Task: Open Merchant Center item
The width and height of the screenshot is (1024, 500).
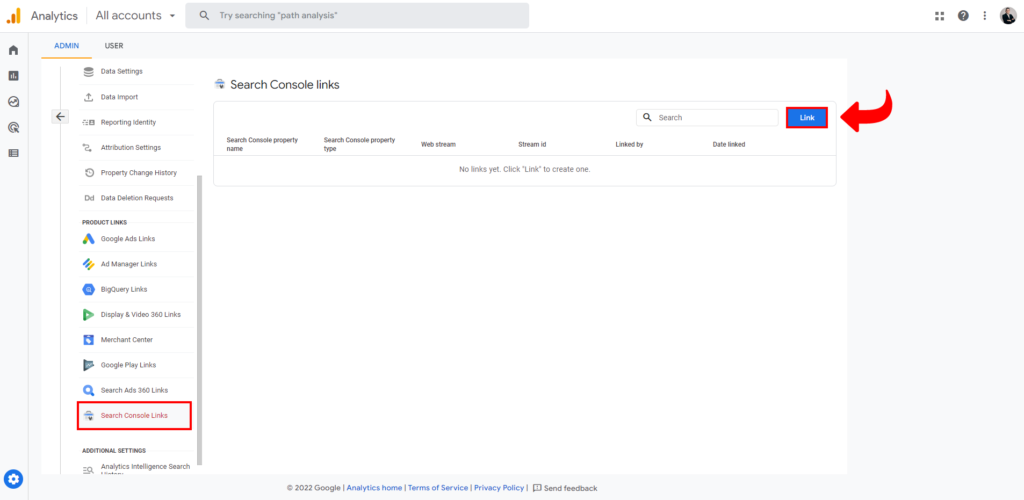Action: 127,340
